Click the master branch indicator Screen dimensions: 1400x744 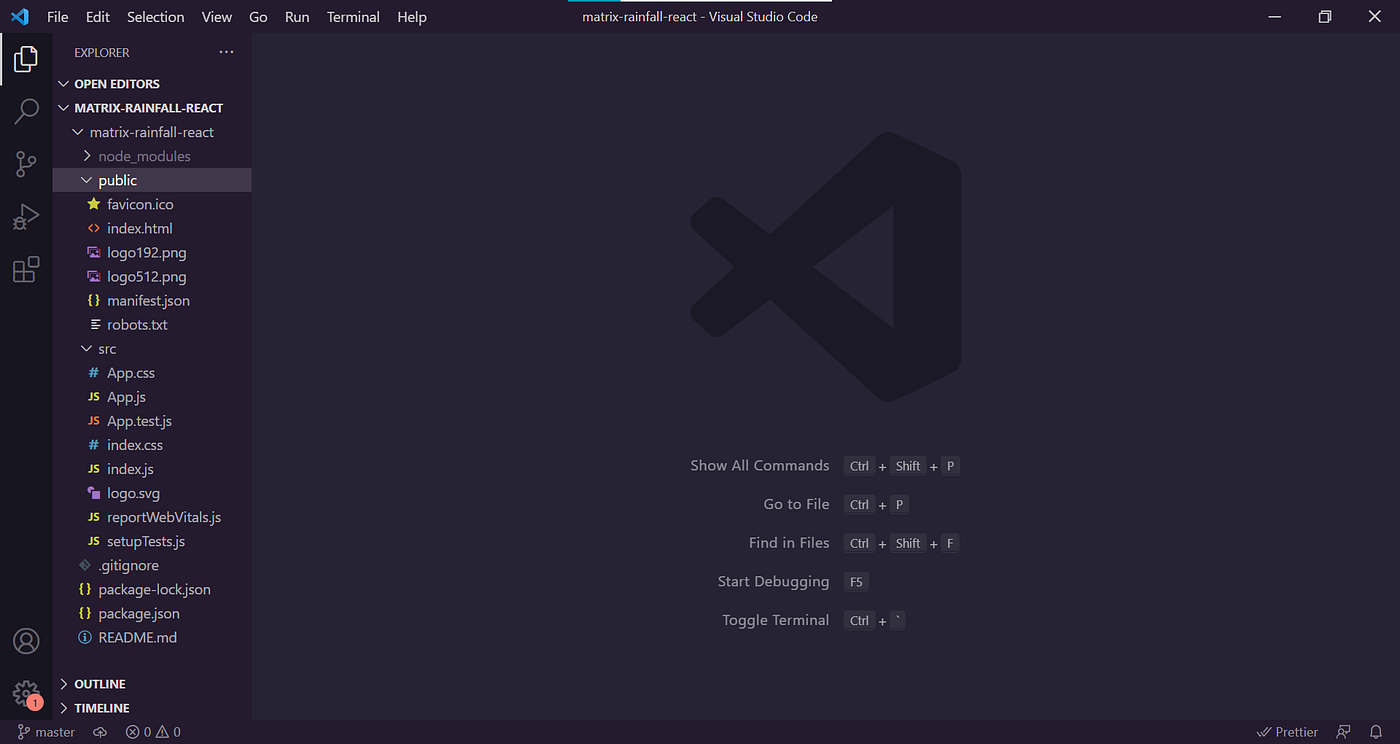[x=47, y=732]
